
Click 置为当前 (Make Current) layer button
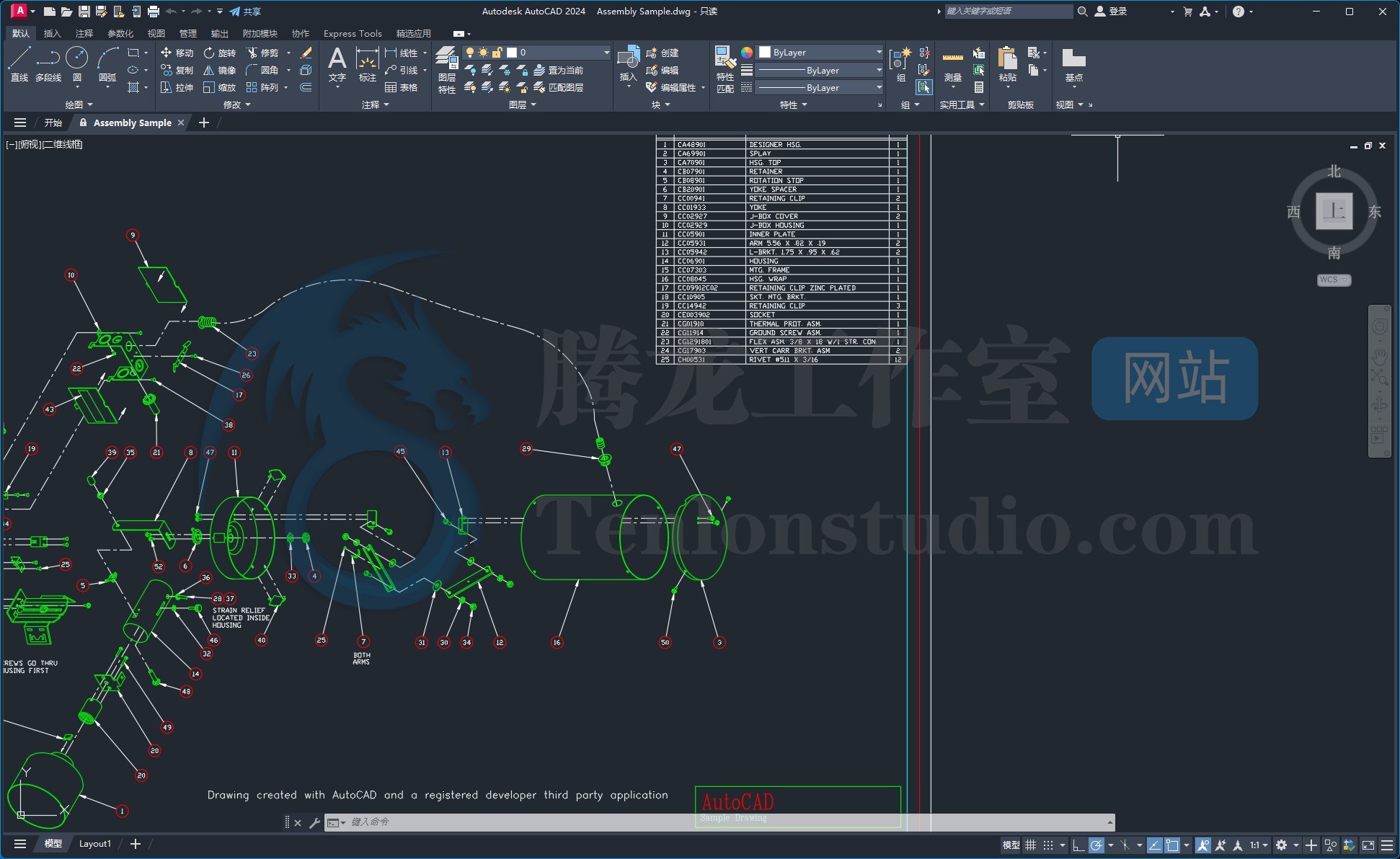[x=559, y=70]
